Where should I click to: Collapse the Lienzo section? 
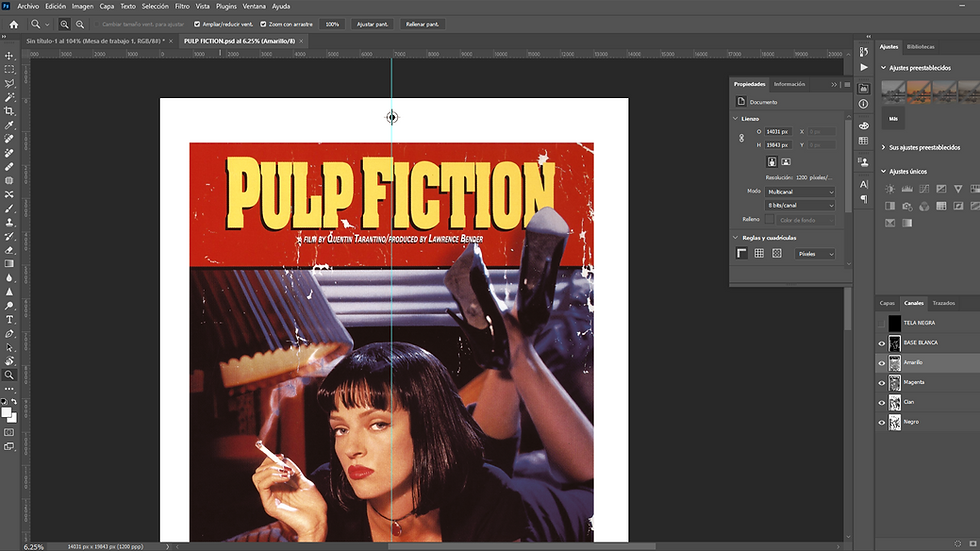736,118
